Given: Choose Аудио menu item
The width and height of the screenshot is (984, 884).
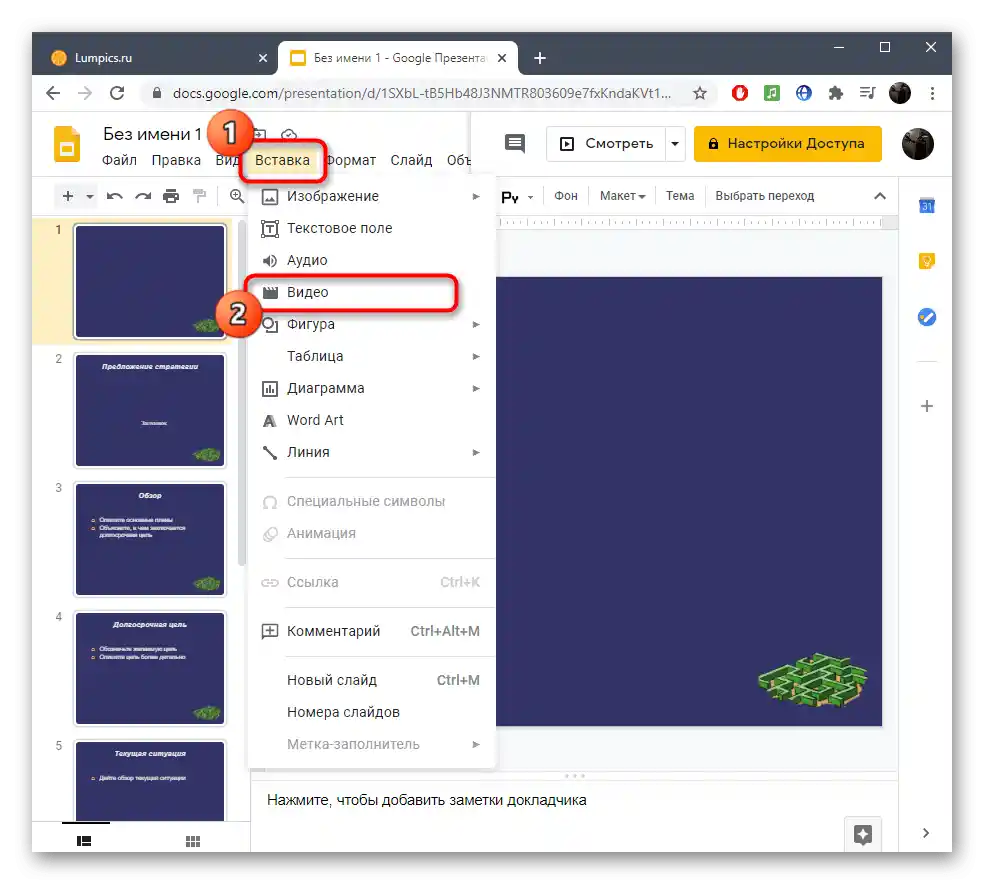Looking at the screenshot, I should (372, 260).
